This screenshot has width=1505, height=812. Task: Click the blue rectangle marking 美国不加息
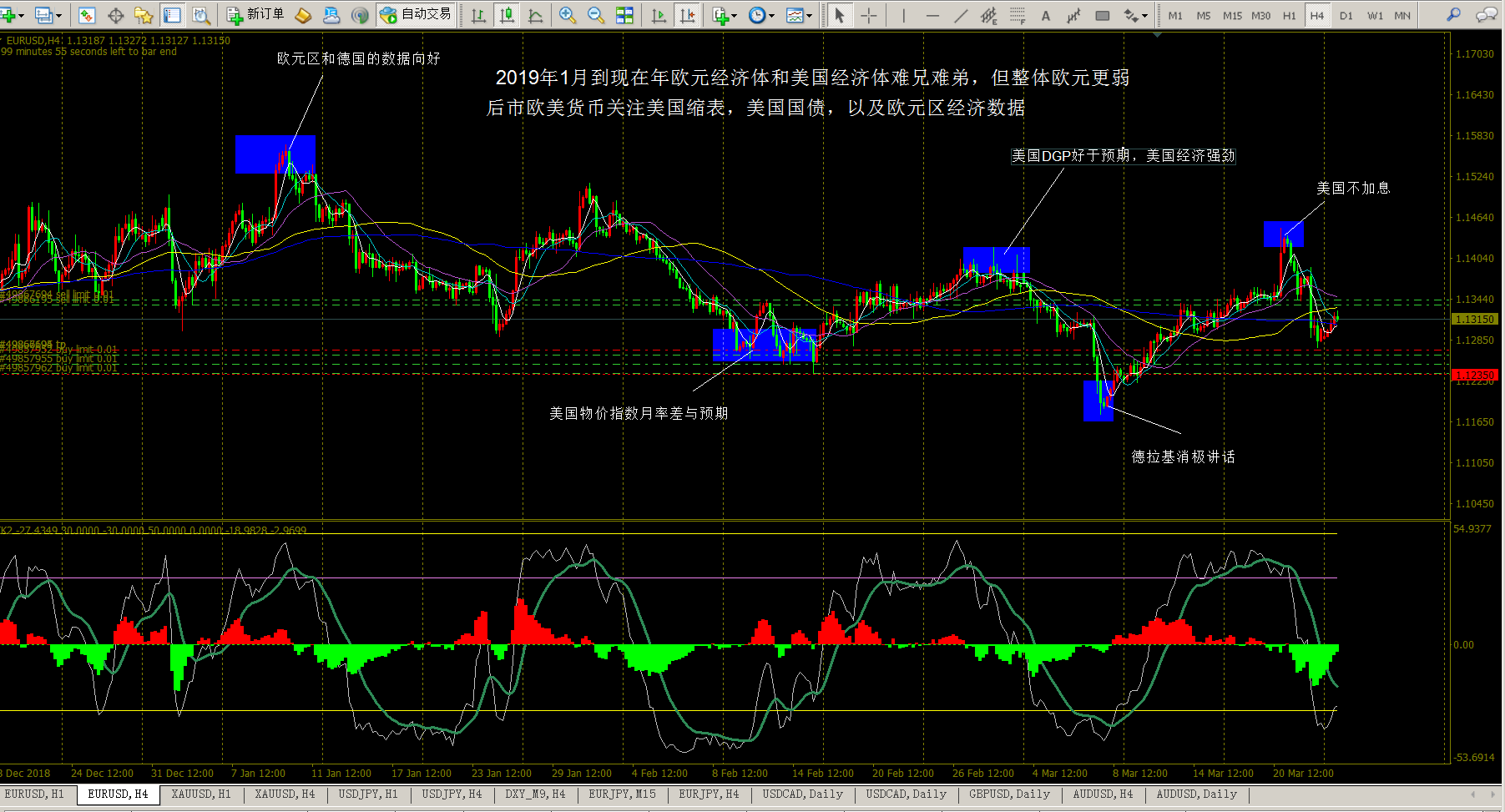(x=1283, y=234)
